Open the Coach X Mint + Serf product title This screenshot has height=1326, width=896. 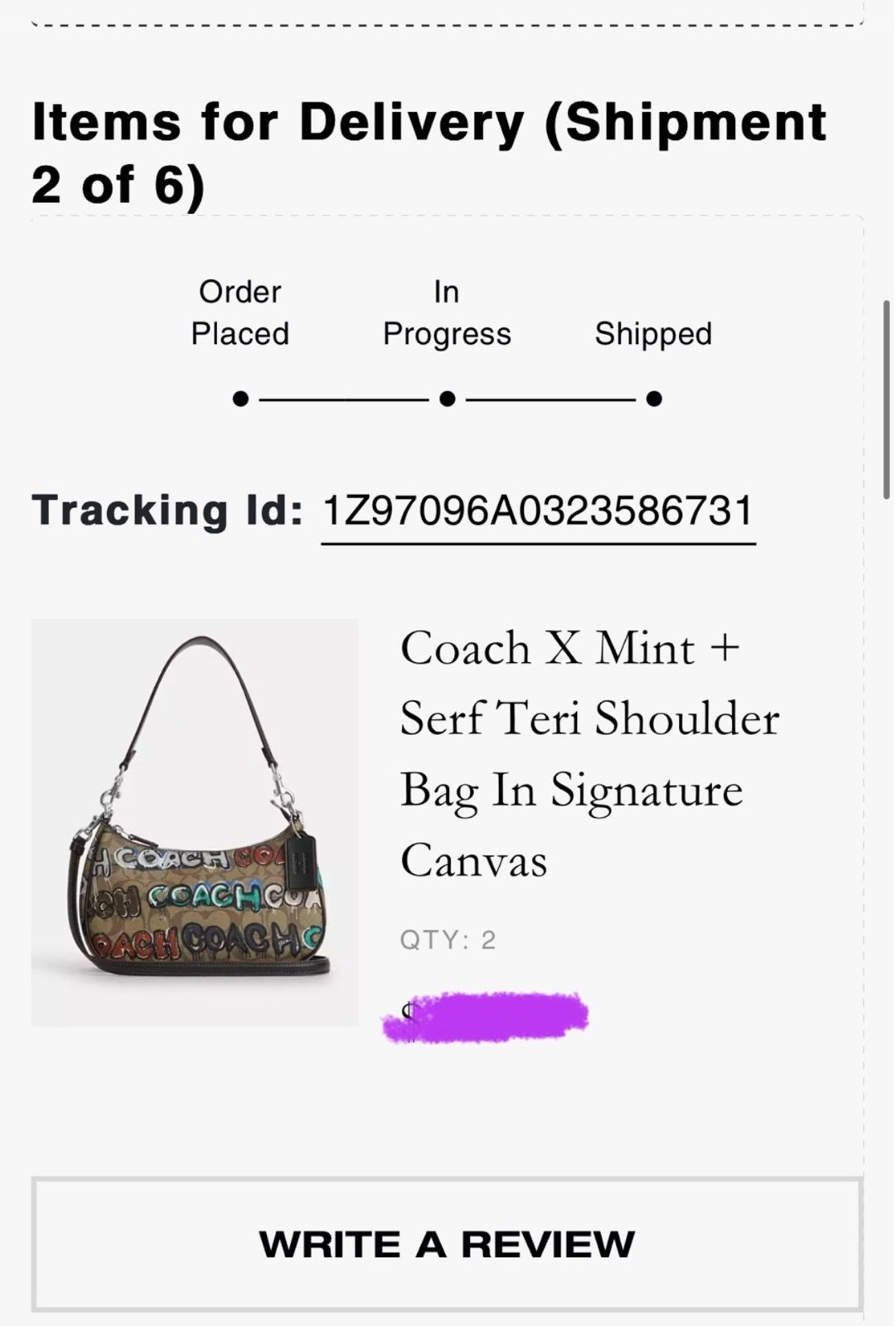pyautogui.click(x=589, y=753)
